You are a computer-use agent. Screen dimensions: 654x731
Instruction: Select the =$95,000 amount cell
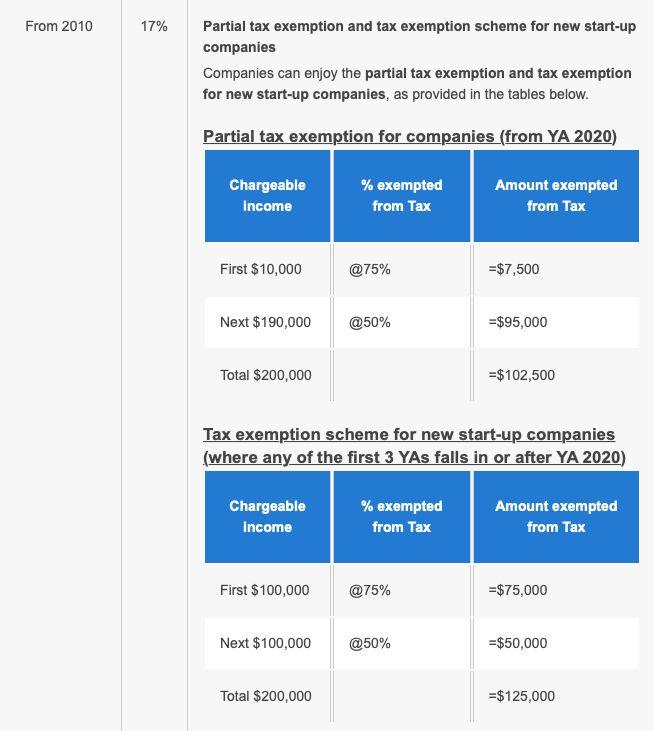518,322
